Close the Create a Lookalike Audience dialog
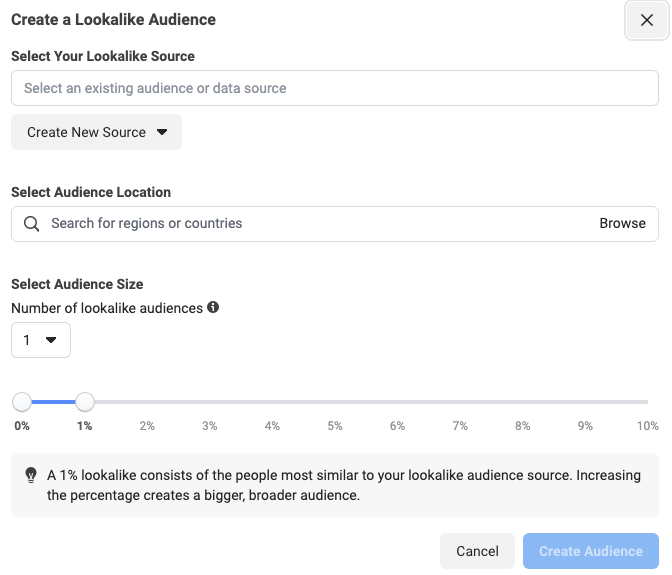 646,20
